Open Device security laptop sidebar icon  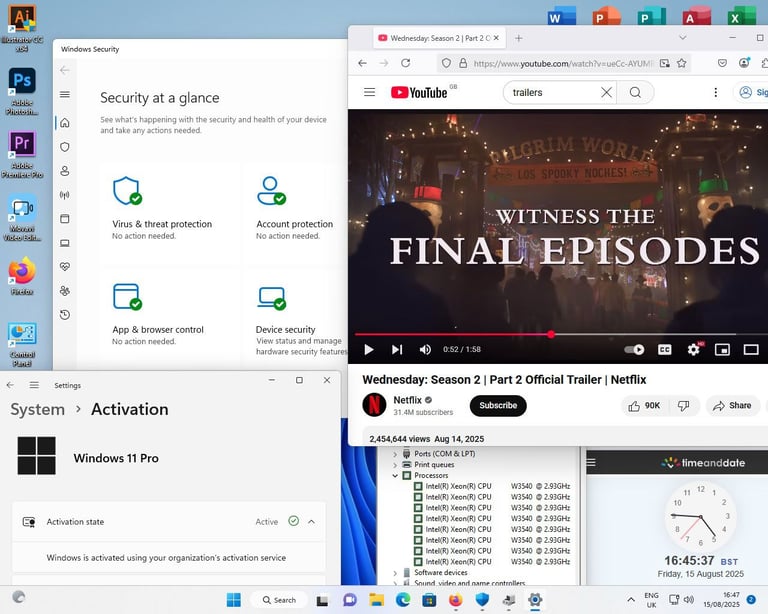point(65,243)
